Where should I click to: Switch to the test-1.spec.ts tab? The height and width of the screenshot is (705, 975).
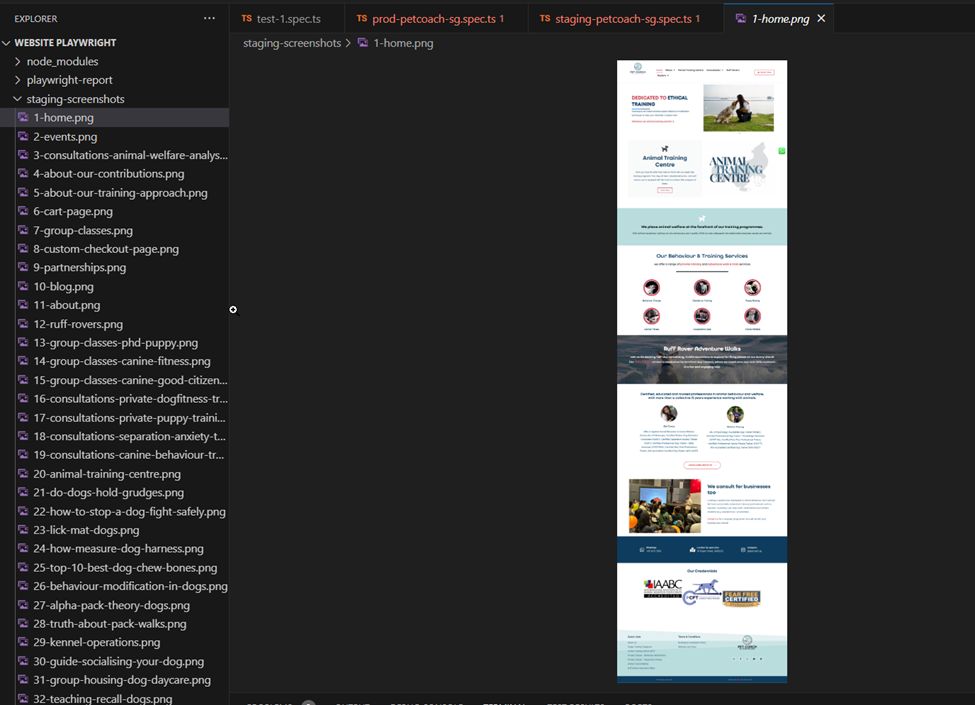[x=287, y=19]
